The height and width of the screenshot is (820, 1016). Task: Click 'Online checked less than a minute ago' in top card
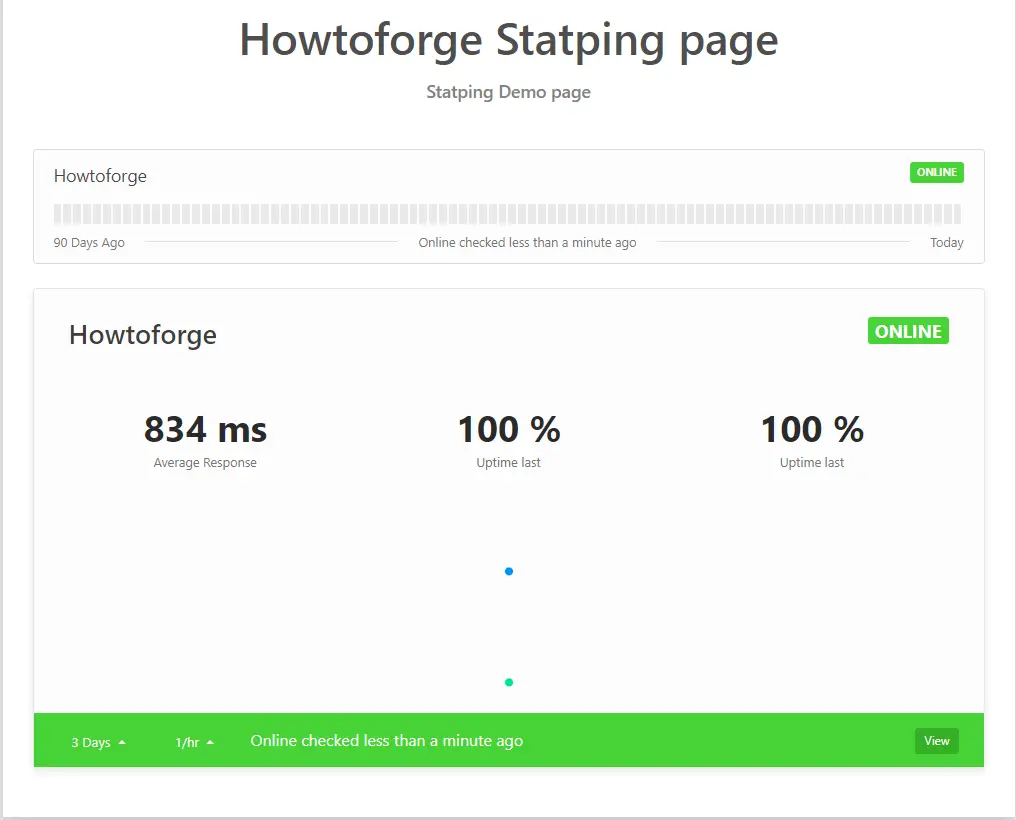(527, 242)
